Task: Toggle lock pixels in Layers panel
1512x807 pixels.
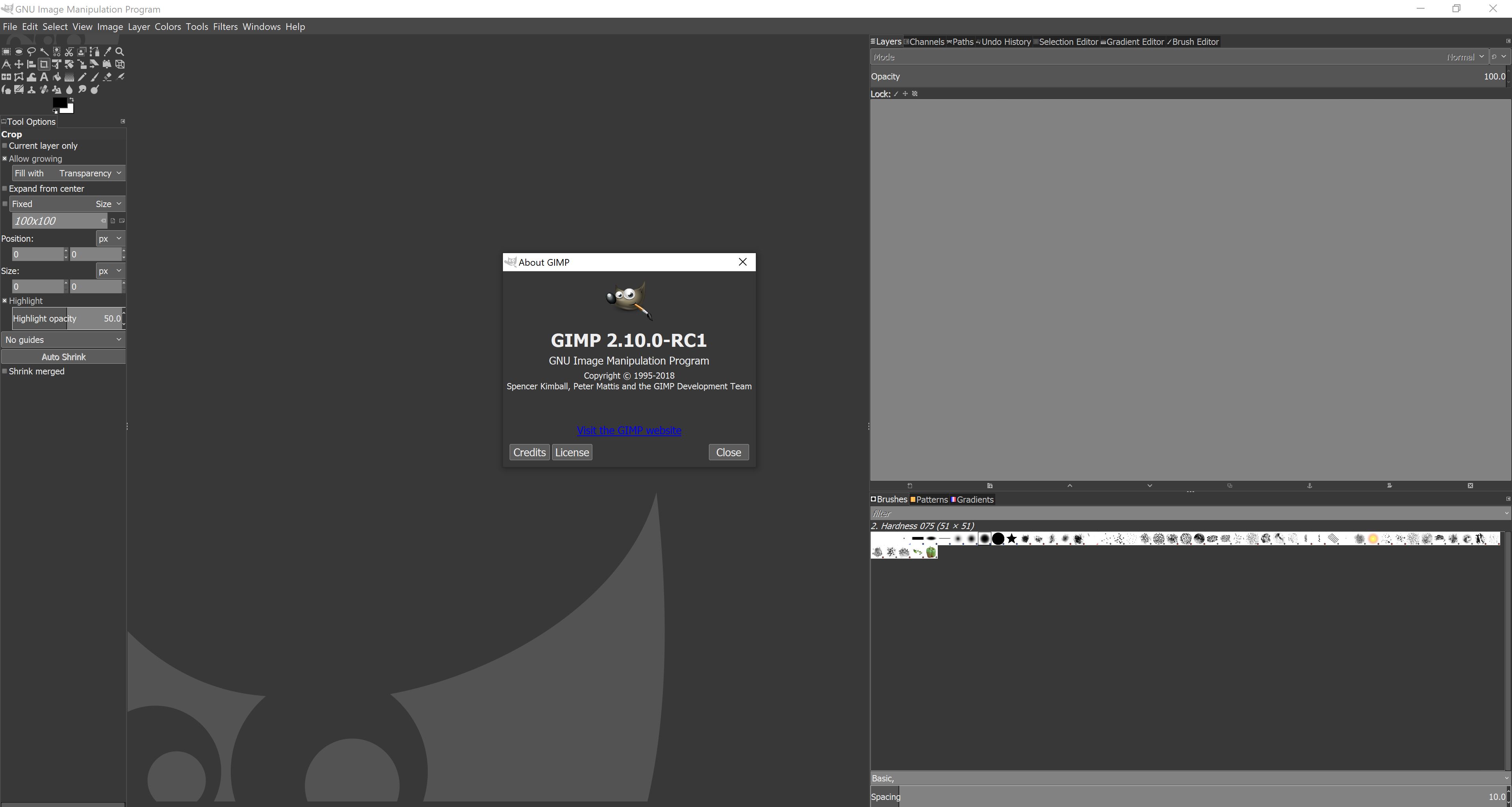Action: 896,94
